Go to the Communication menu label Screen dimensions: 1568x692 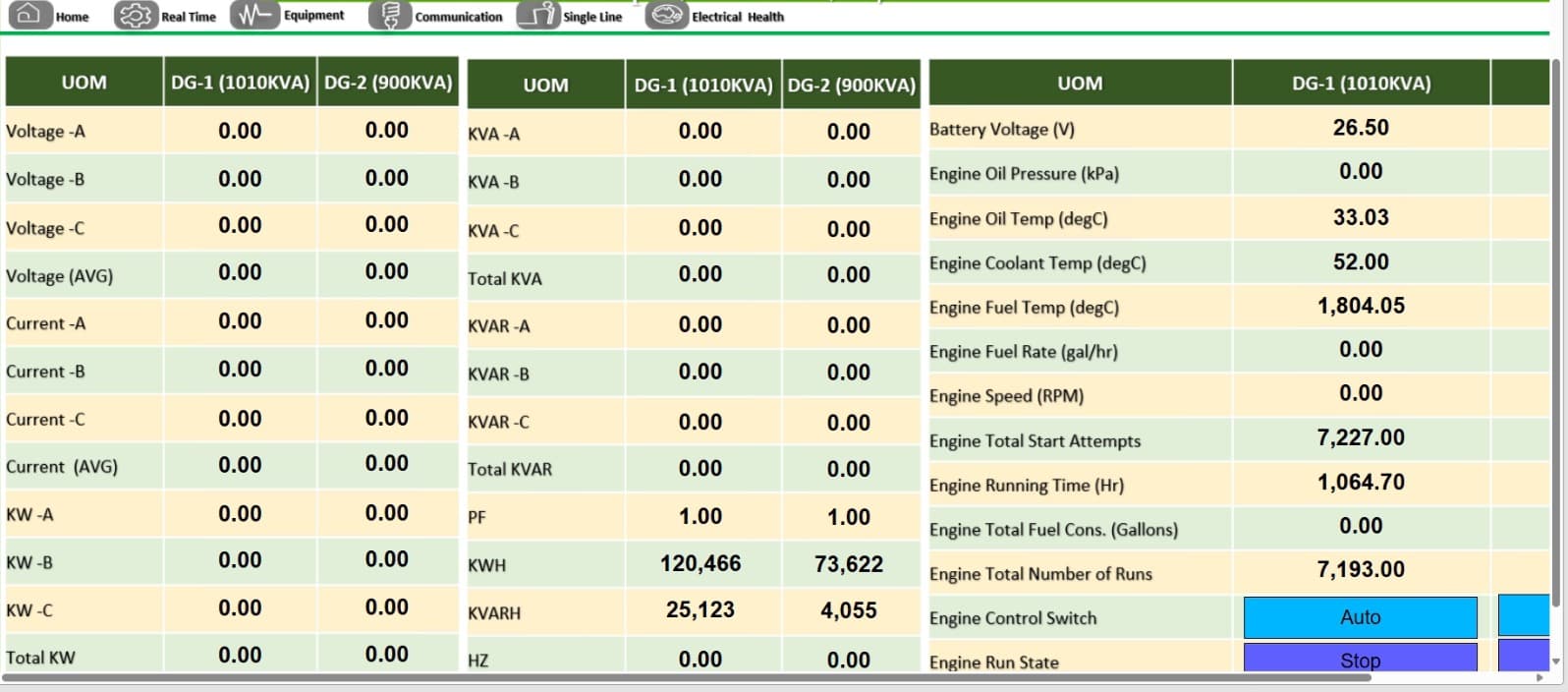458,17
